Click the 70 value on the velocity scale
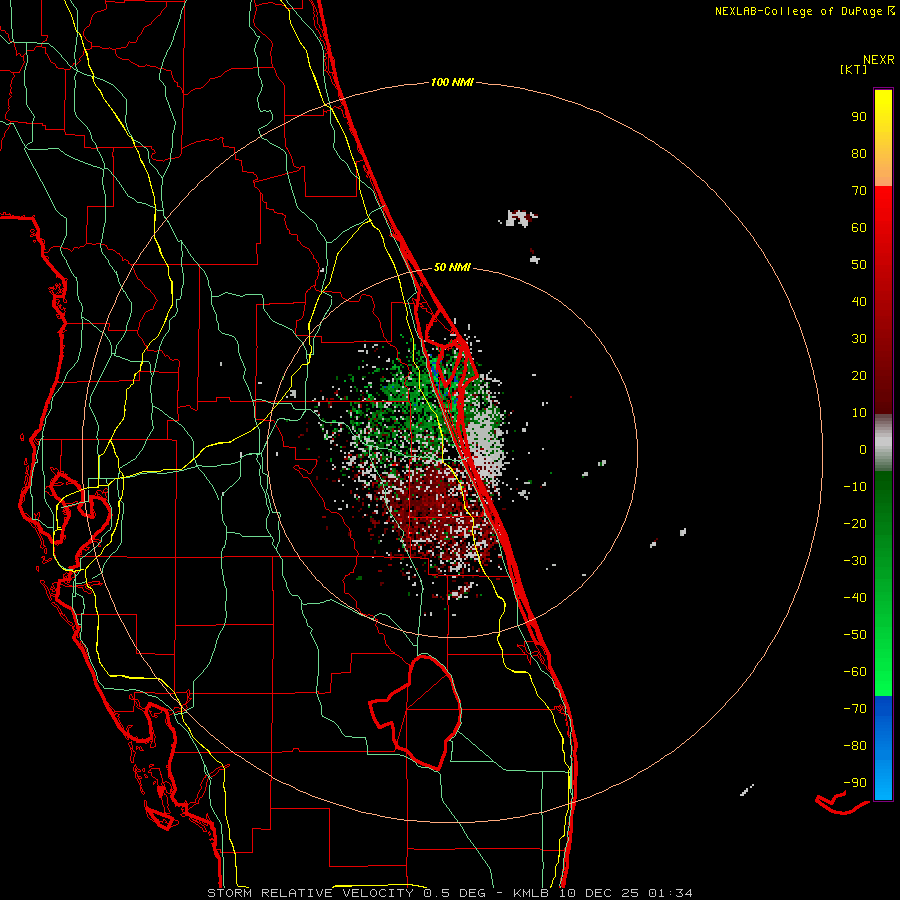 pos(859,191)
